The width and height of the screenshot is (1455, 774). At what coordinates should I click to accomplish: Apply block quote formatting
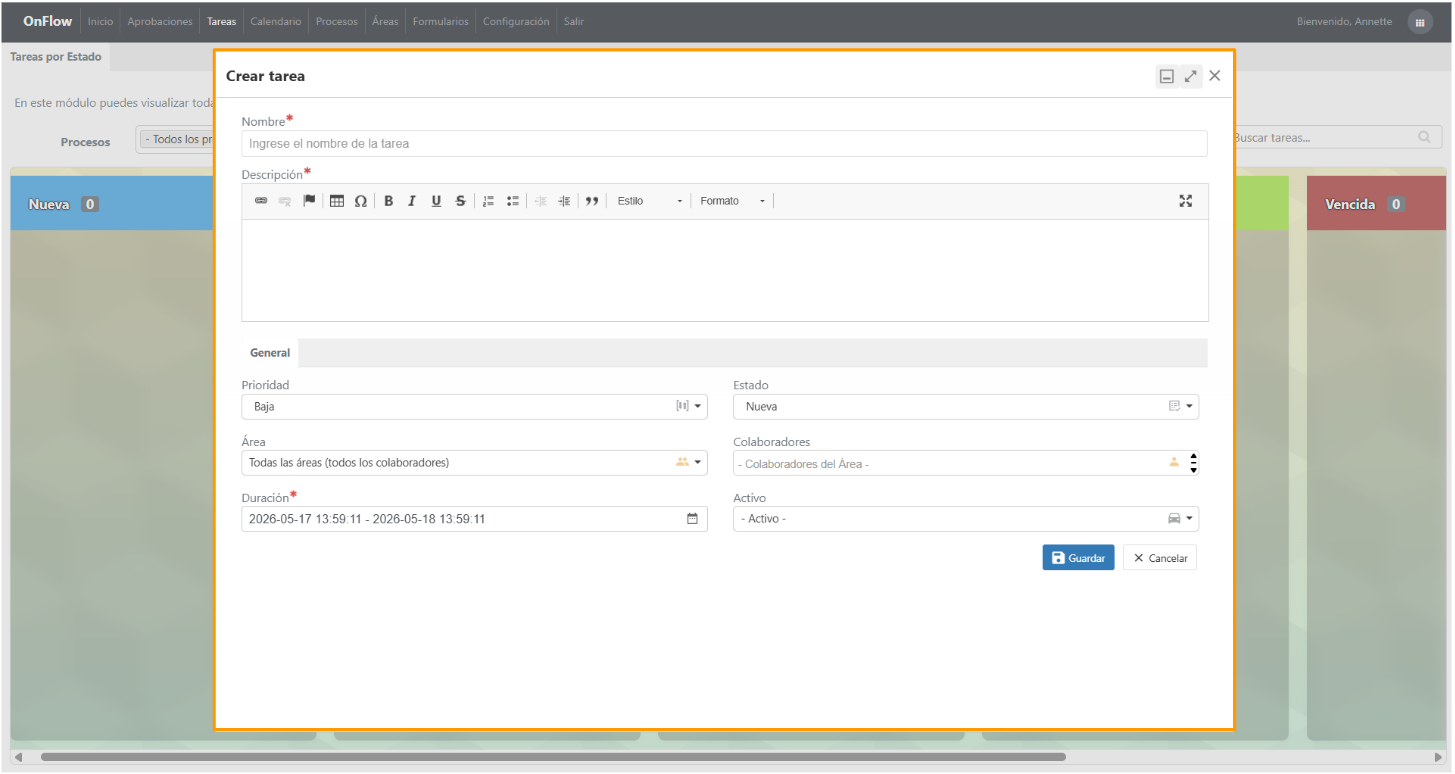click(x=592, y=201)
